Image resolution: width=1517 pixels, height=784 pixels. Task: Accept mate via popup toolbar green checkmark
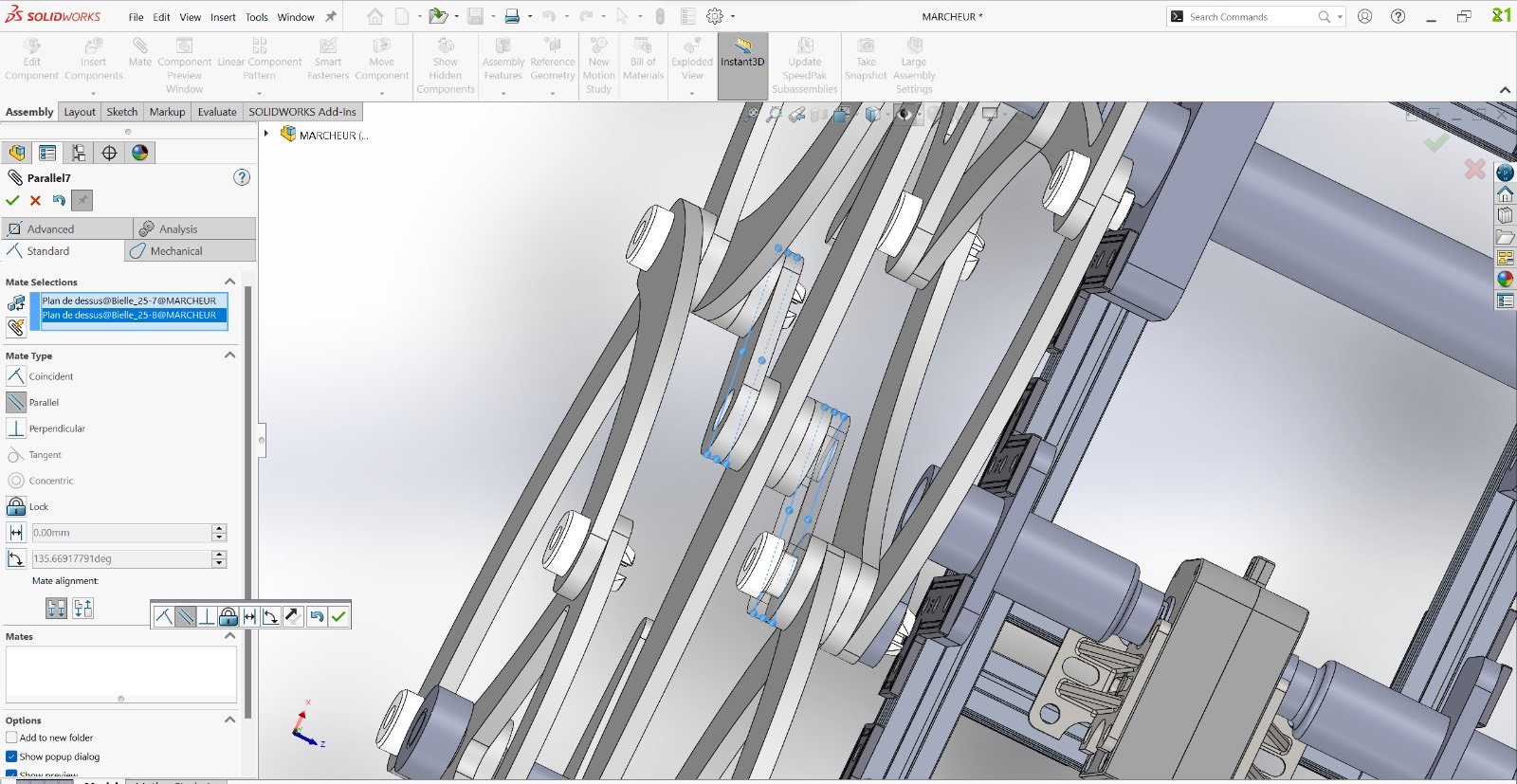click(x=338, y=616)
